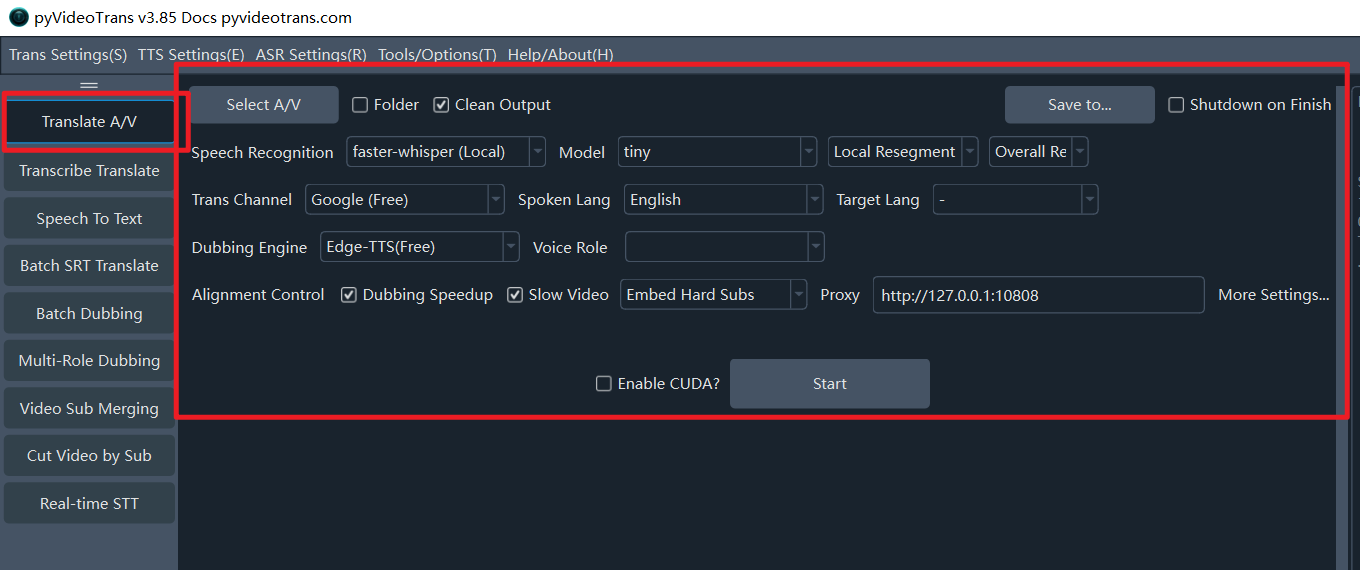Open the Trans Settings menu

[x=68, y=55]
